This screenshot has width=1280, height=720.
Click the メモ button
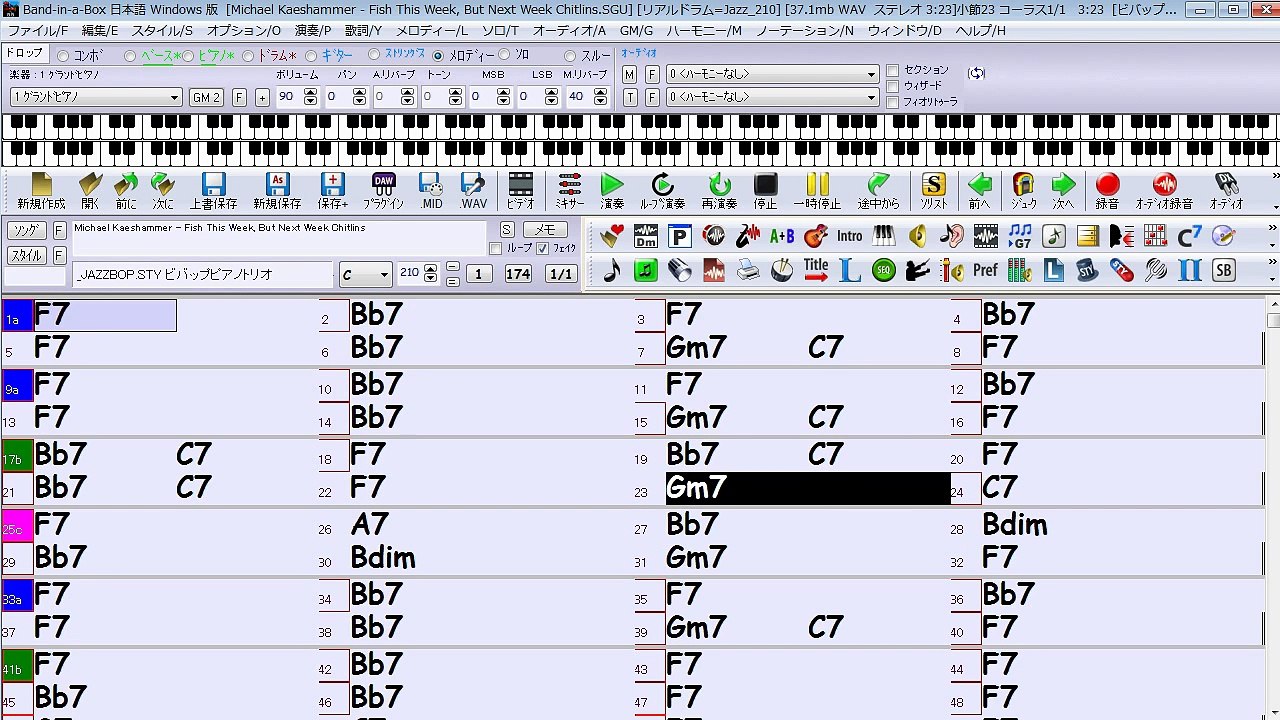[x=544, y=230]
